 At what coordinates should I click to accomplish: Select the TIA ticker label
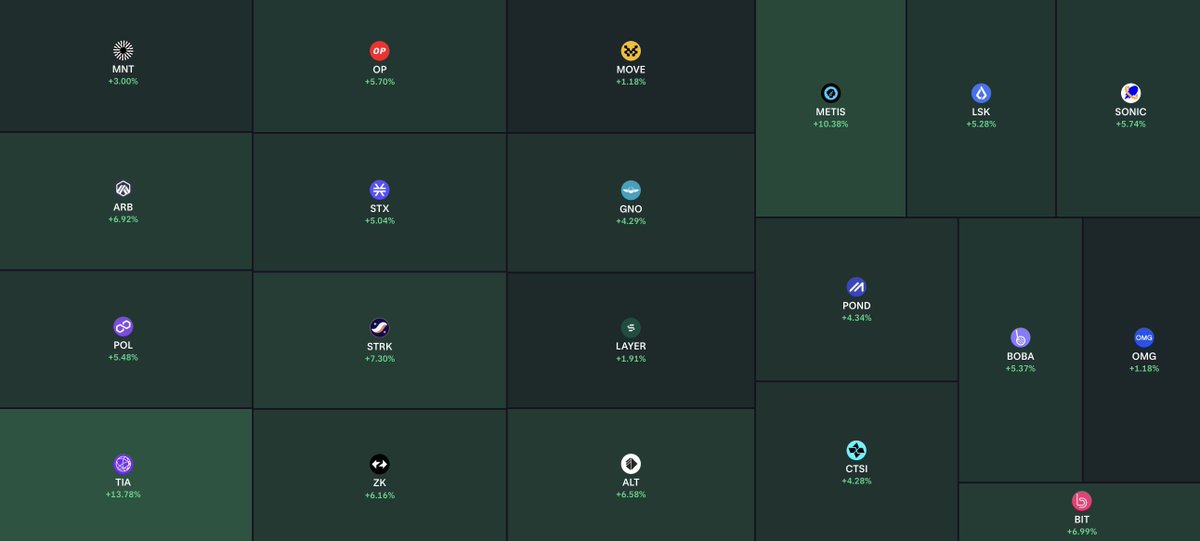pos(123,483)
